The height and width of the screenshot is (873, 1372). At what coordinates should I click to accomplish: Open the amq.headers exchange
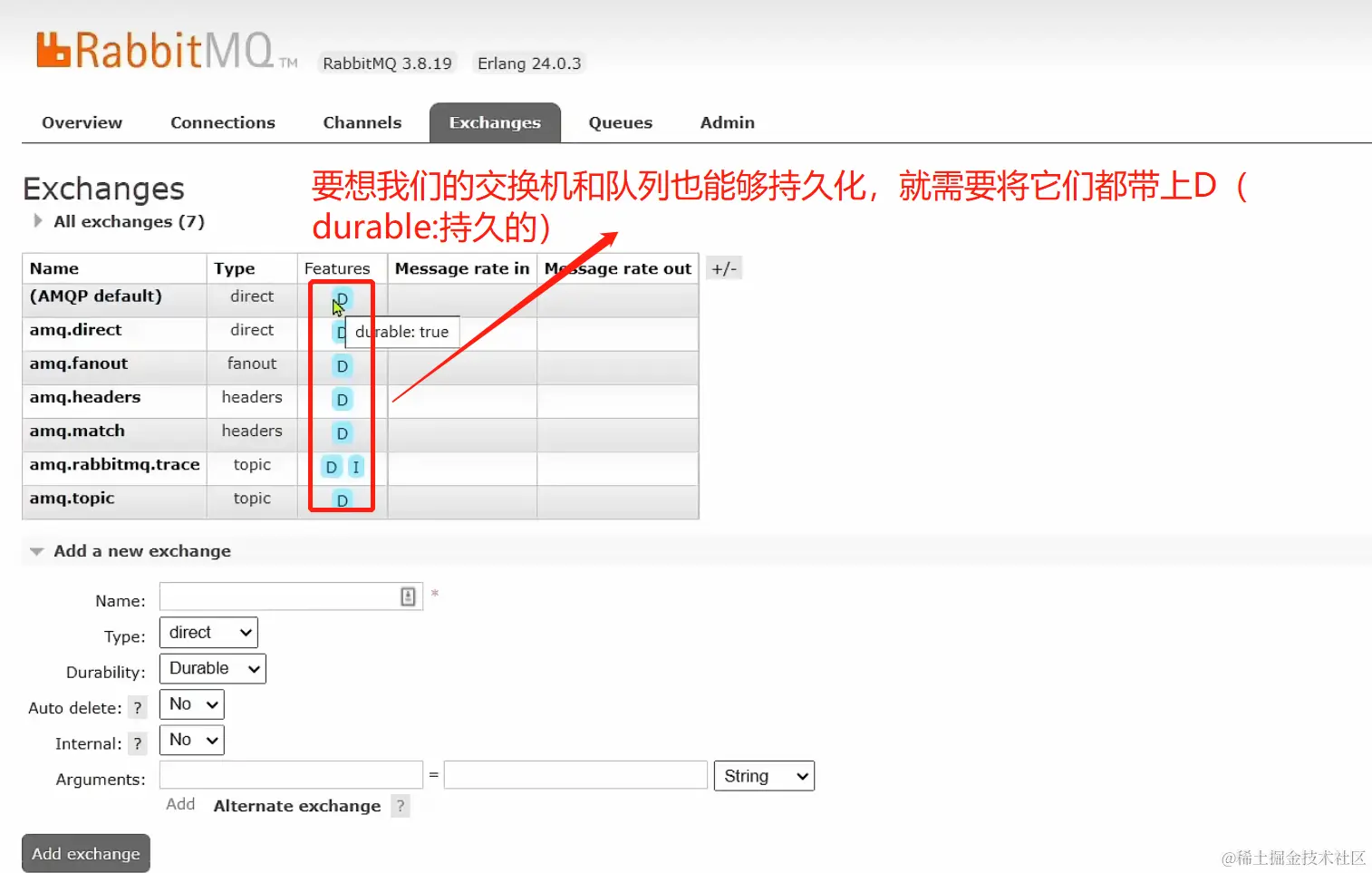[85, 397]
